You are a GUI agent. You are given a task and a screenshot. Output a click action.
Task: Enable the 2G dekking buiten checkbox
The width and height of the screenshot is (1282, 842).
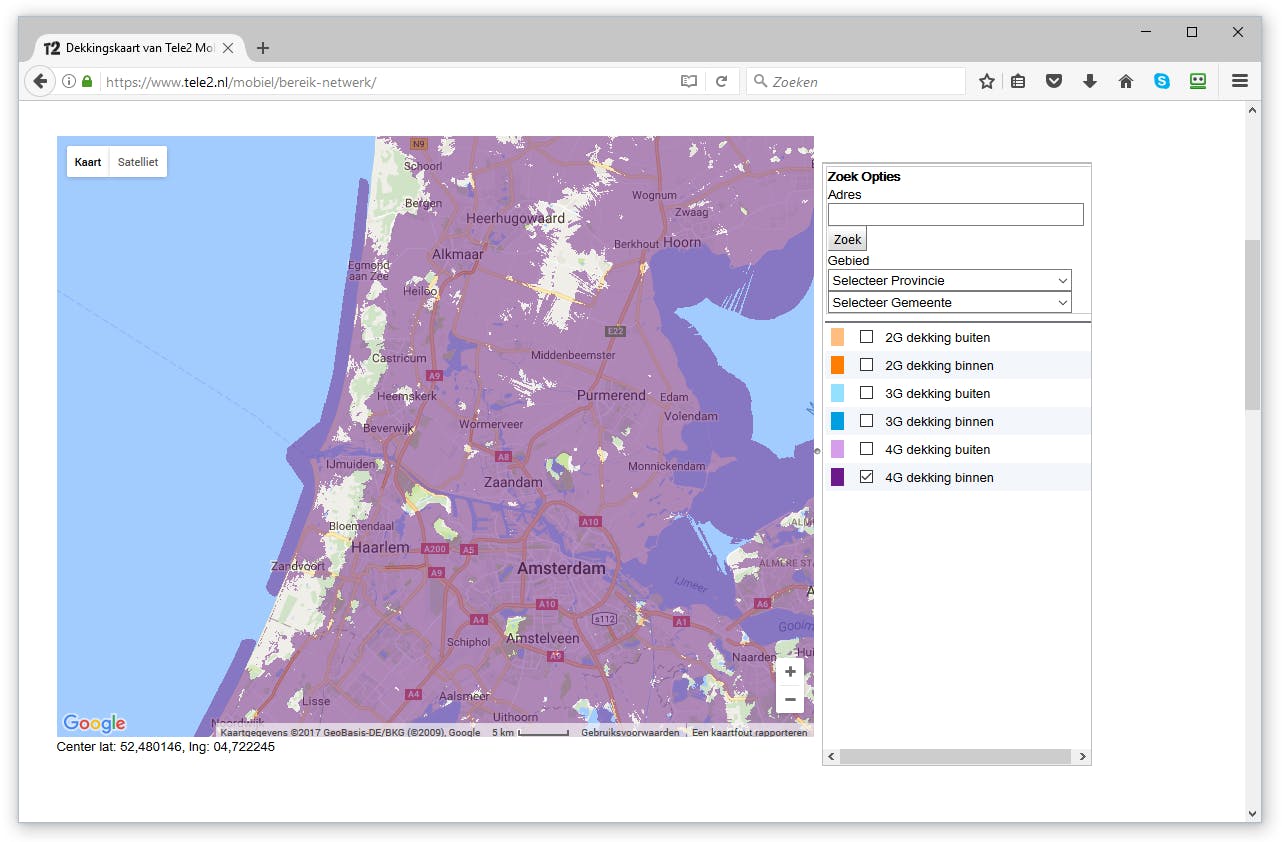pos(867,337)
